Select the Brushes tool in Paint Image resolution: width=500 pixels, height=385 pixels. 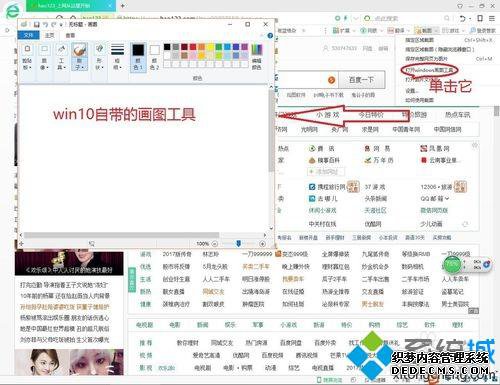pos(80,57)
